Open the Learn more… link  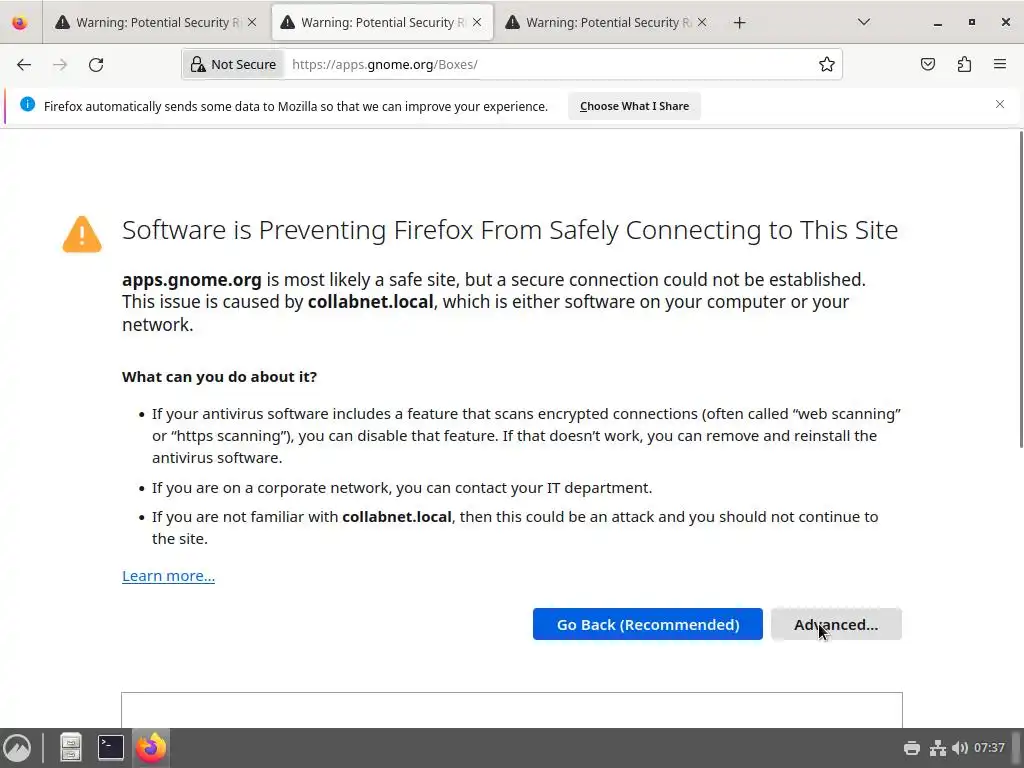point(168,576)
